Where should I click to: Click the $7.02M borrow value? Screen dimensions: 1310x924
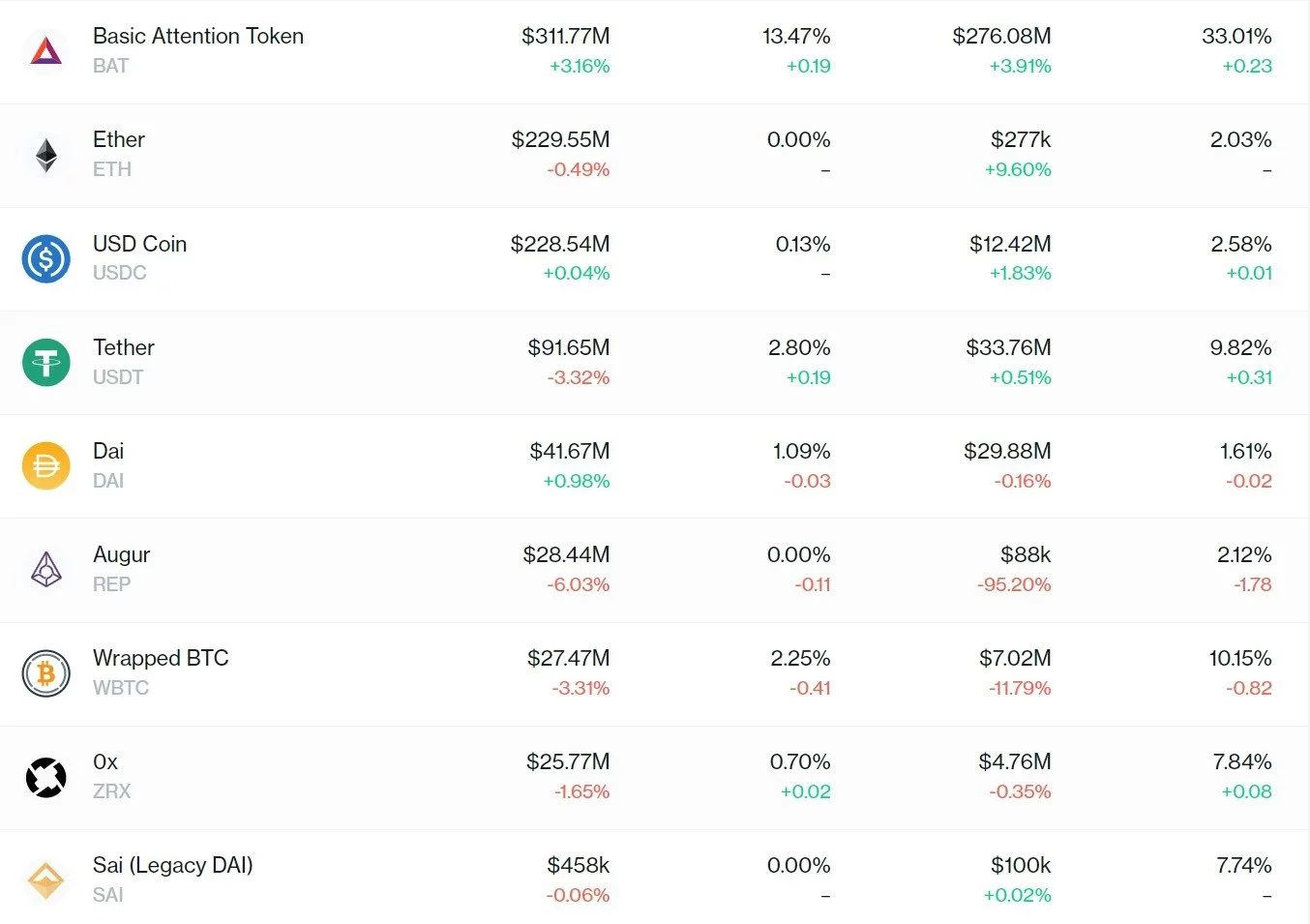[1016, 658]
